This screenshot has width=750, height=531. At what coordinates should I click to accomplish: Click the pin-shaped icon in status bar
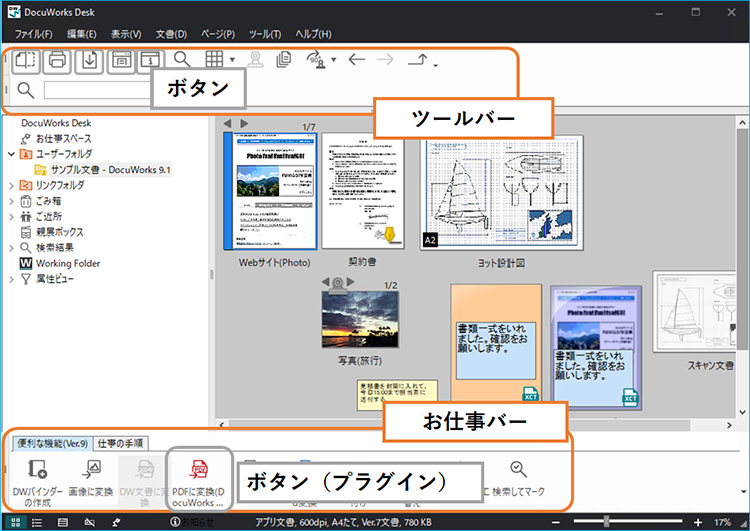pyautogui.click(x=116, y=522)
